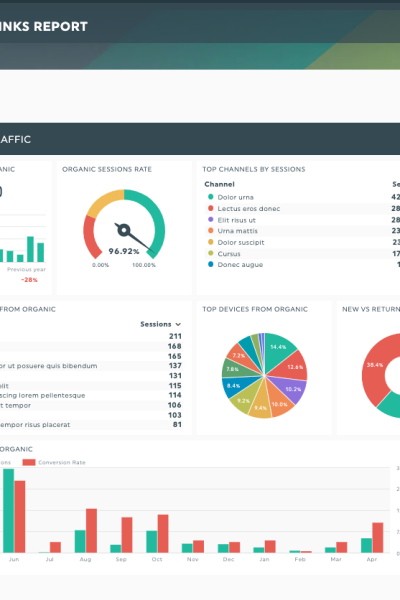Click the Sessions column header
This screenshot has height=600, width=400.
click(156, 324)
